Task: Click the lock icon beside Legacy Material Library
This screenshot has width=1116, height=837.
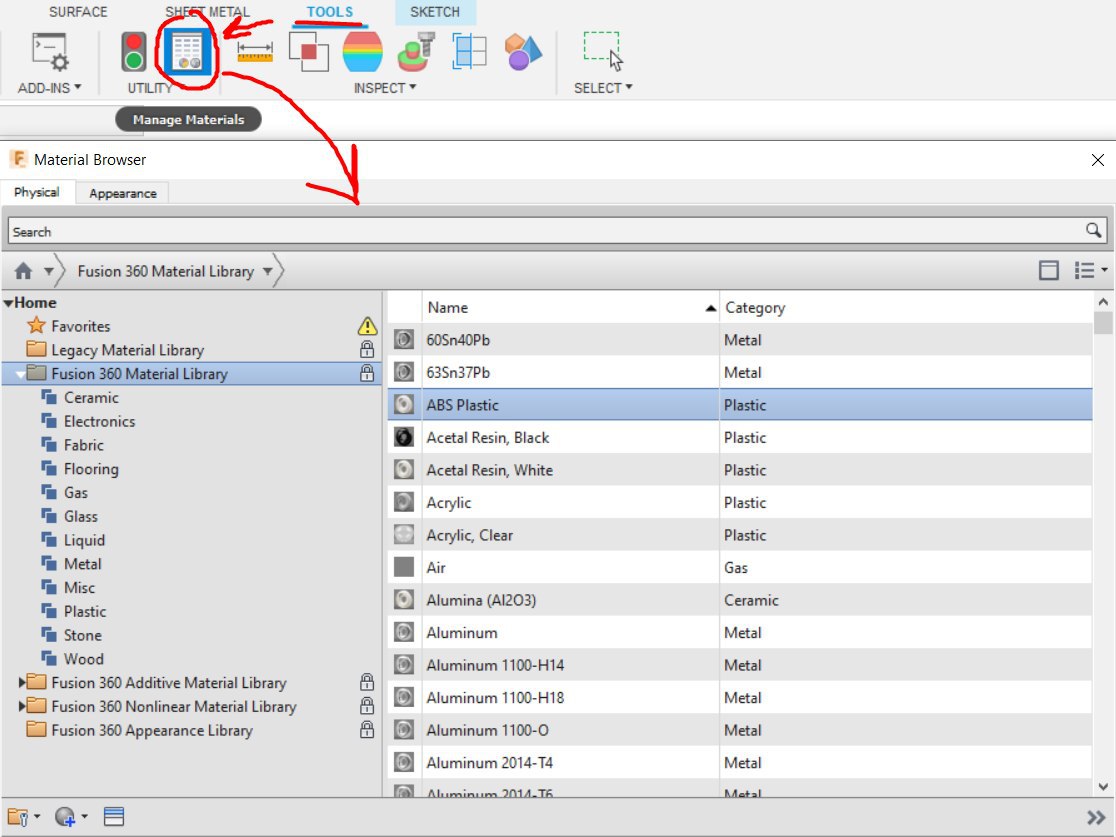Action: (367, 349)
